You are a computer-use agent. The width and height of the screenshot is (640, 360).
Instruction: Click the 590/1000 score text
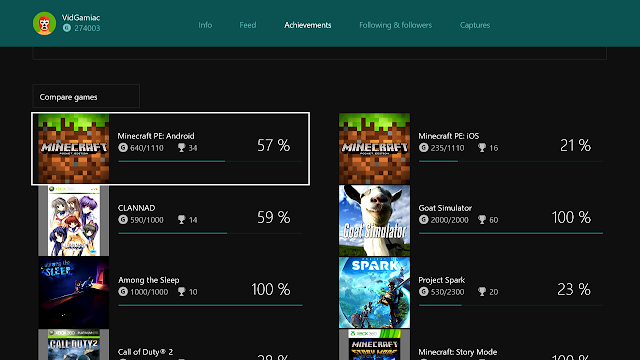tap(147, 220)
